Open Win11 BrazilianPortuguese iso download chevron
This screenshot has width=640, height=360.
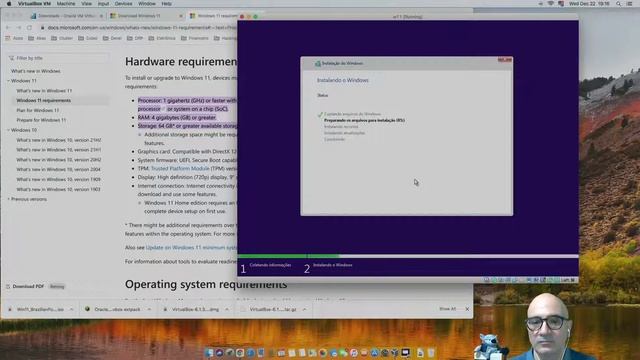pyautogui.click(x=71, y=309)
